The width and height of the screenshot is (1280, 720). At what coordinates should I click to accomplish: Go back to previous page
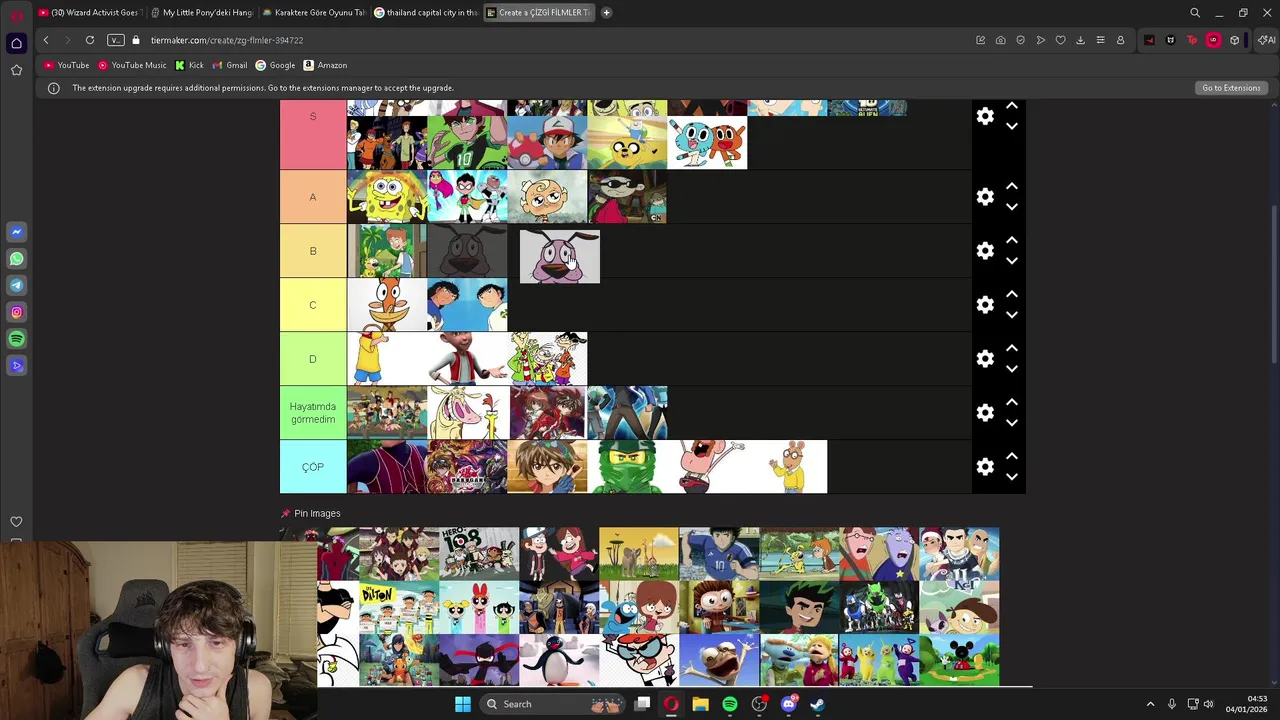(x=45, y=40)
